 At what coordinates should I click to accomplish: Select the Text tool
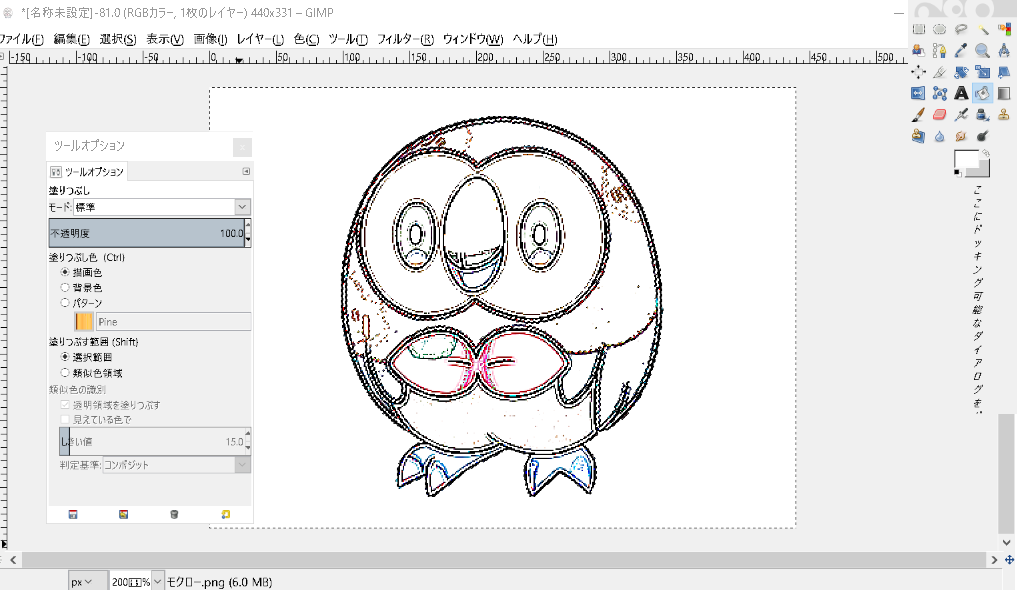click(961, 93)
